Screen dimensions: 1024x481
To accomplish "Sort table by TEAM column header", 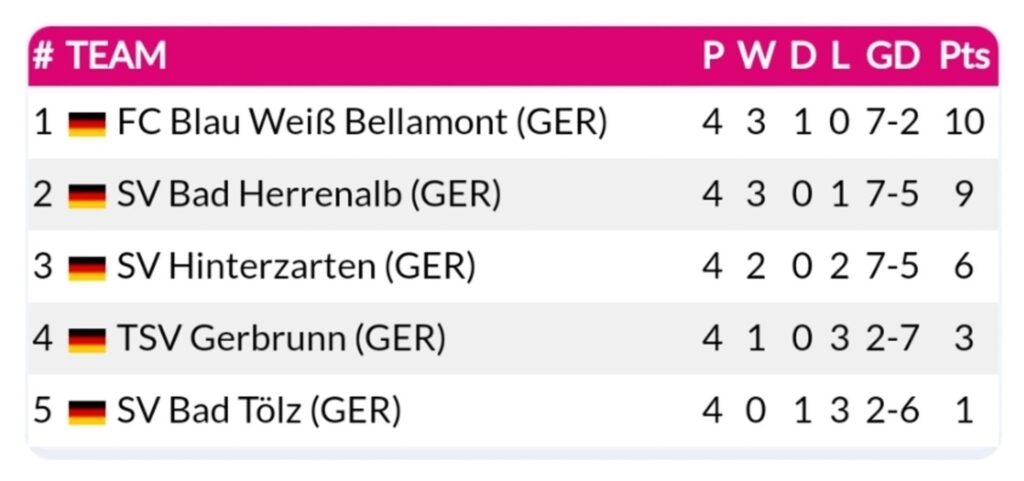I will click(x=116, y=56).
